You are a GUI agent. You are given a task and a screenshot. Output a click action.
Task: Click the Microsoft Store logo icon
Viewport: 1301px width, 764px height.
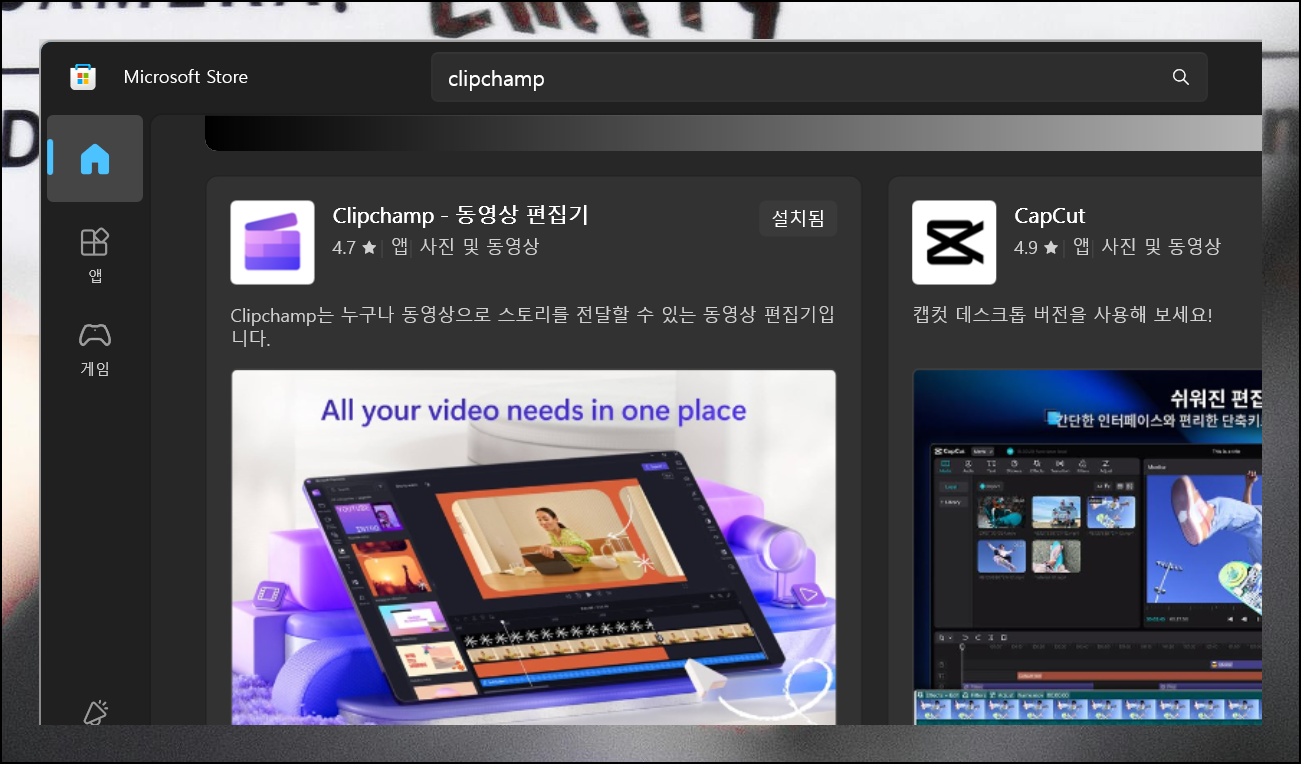coord(83,77)
